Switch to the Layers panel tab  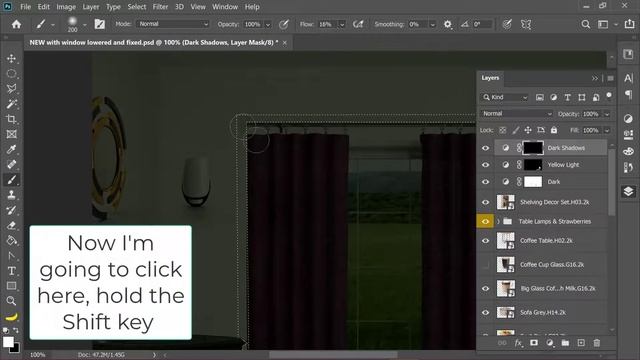click(x=490, y=78)
